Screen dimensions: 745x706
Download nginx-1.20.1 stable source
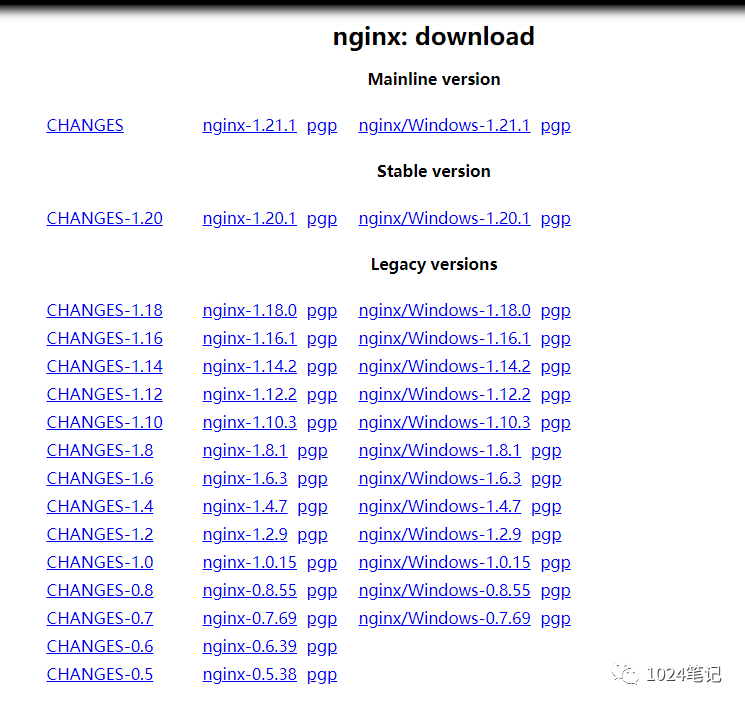[249, 219]
